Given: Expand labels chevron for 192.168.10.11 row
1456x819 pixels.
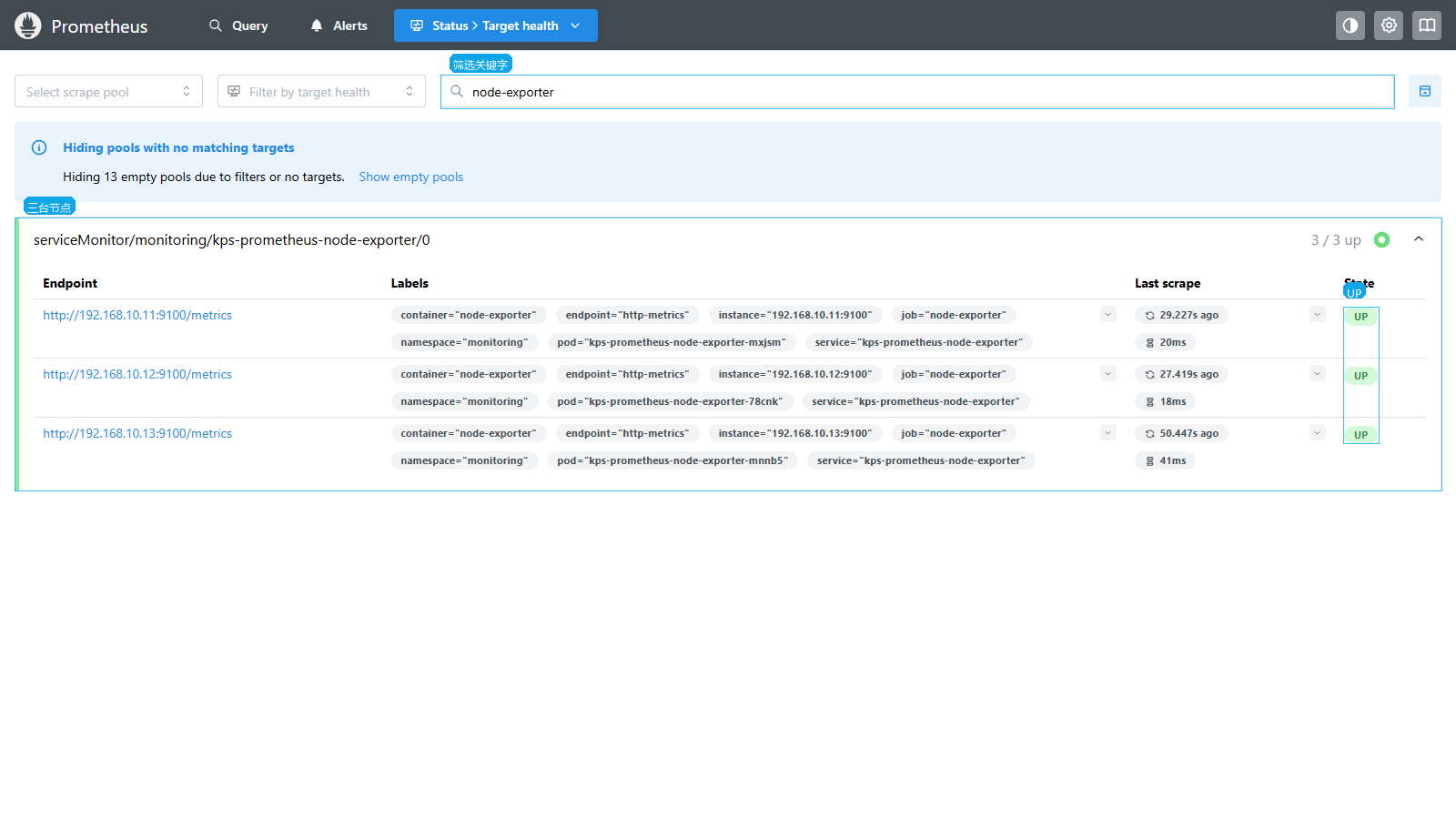Looking at the screenshot, I should pos(1108,315).
